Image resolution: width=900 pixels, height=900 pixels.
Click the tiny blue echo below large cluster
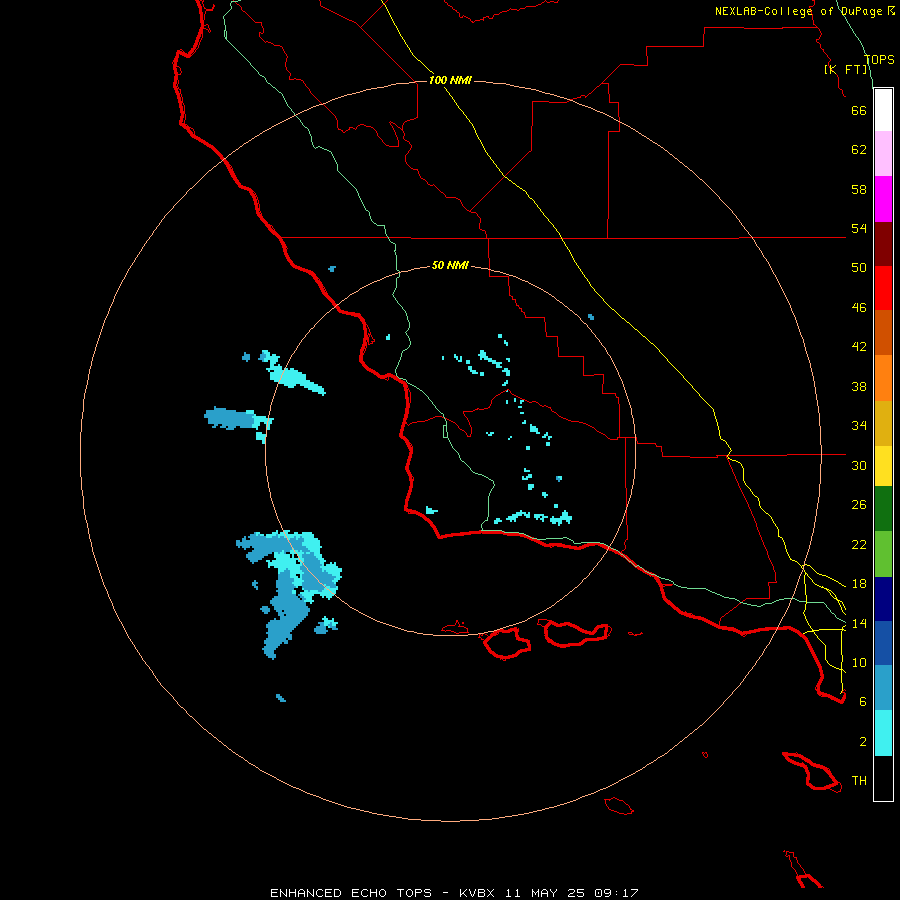pyautogui.click(x=281, y=698)
